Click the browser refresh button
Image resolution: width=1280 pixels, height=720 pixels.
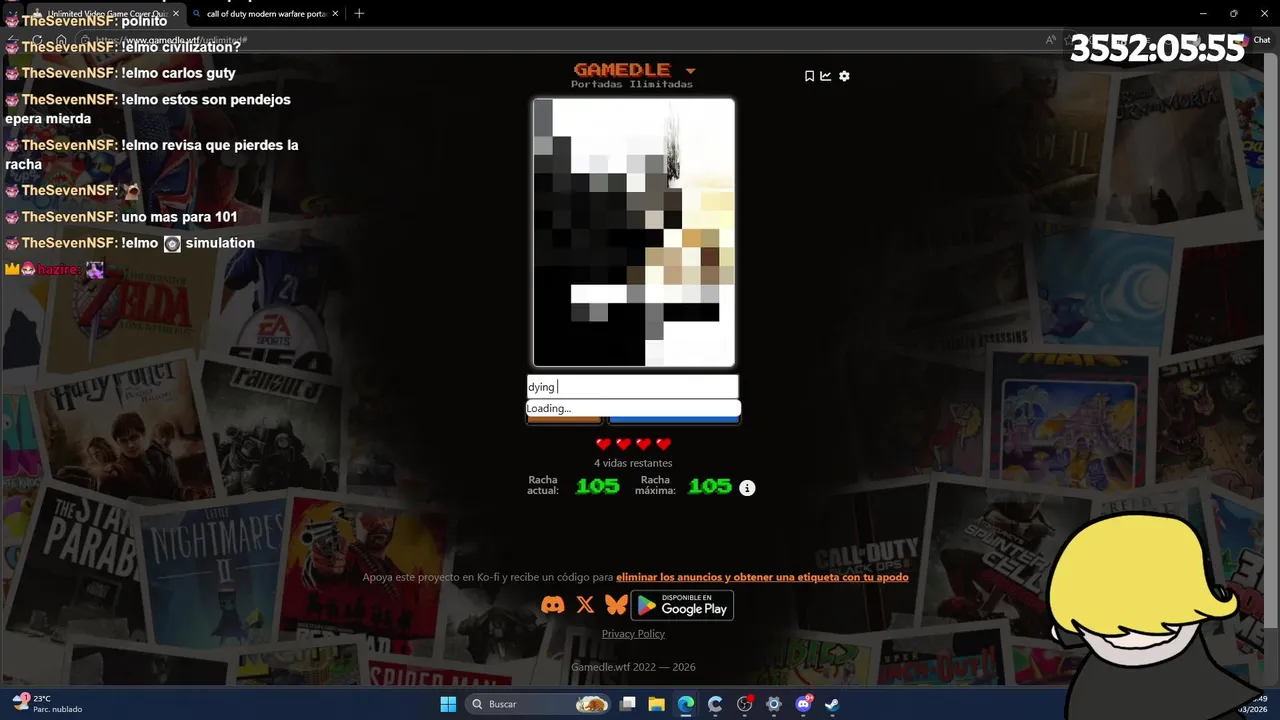(x=38, y=41)
